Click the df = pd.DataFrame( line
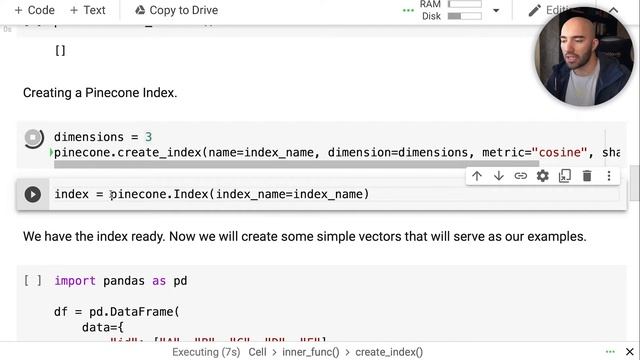Viewport: 640px width, 360px height. [117, 312]
